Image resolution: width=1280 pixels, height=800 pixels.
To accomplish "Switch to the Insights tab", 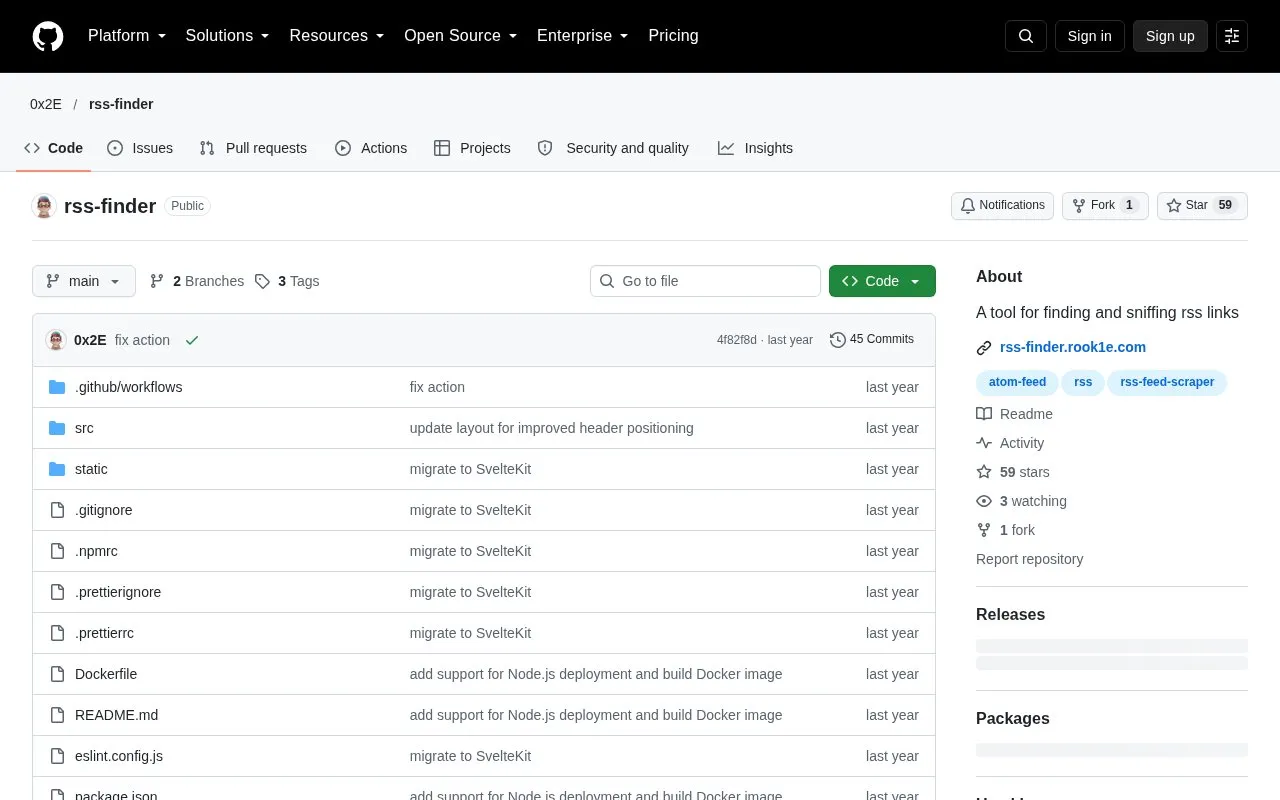I will click(x=755, y=148).
